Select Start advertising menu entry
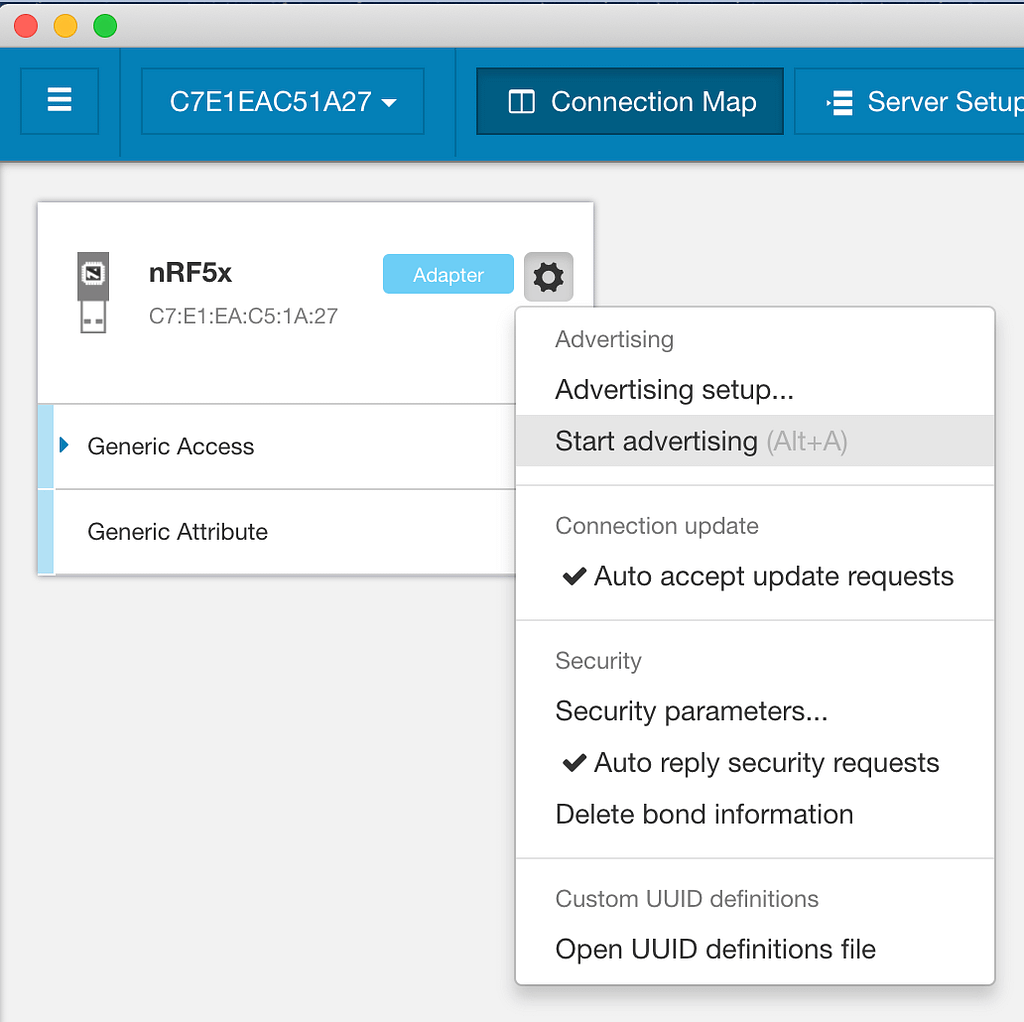This screenshot has height=1022, width=1024. (755, 441)
